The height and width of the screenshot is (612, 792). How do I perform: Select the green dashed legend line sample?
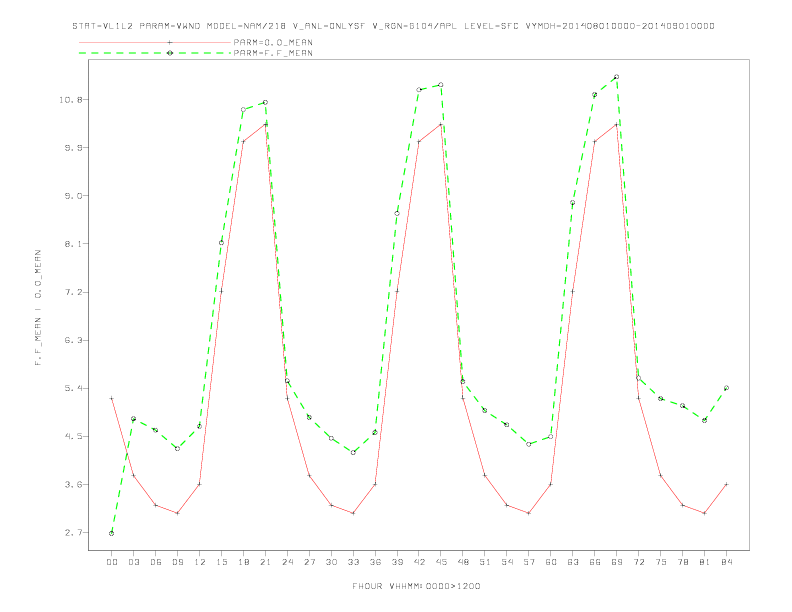click(x=155, y=53)
